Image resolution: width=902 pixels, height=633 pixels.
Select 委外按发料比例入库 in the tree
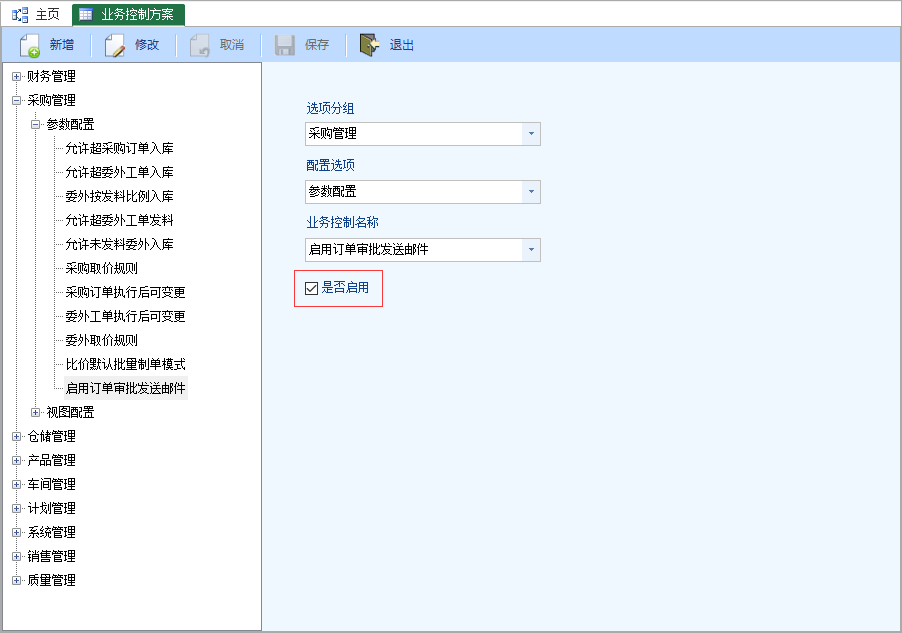(119, 196)
